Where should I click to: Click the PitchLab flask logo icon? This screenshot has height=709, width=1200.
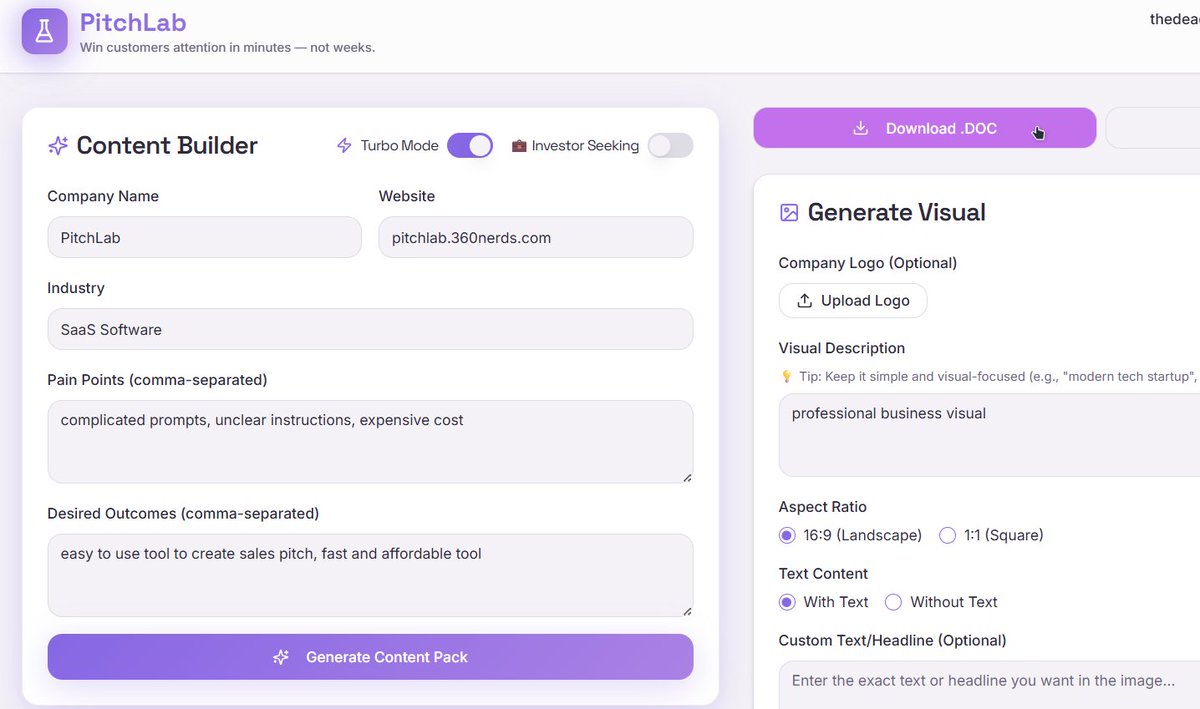tap(44, 31)
